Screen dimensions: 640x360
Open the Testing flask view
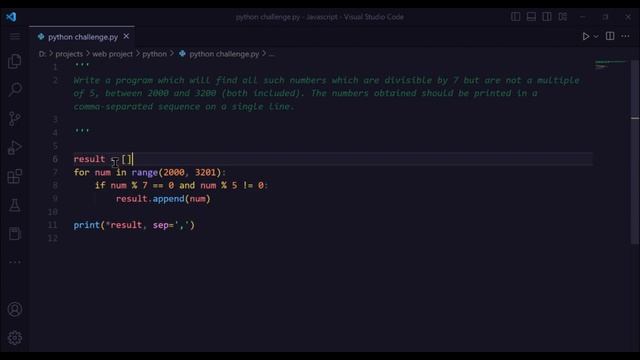(x=15, y=205)
